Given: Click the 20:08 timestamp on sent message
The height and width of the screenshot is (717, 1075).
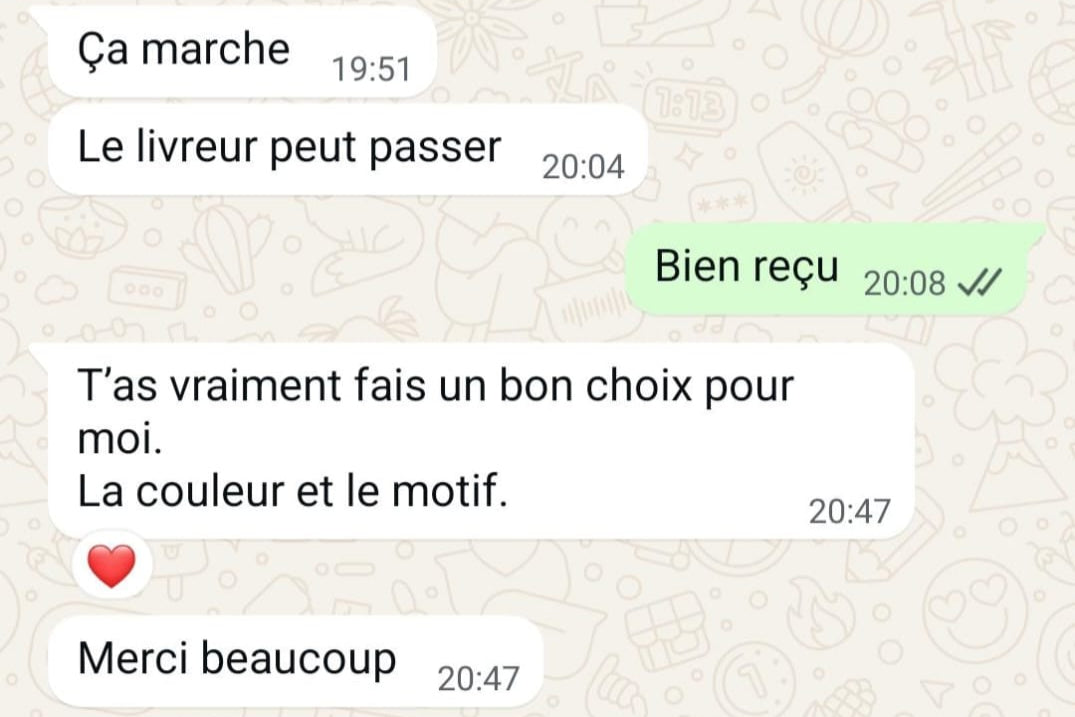Looking at the screenshot, I should point(904,283).
